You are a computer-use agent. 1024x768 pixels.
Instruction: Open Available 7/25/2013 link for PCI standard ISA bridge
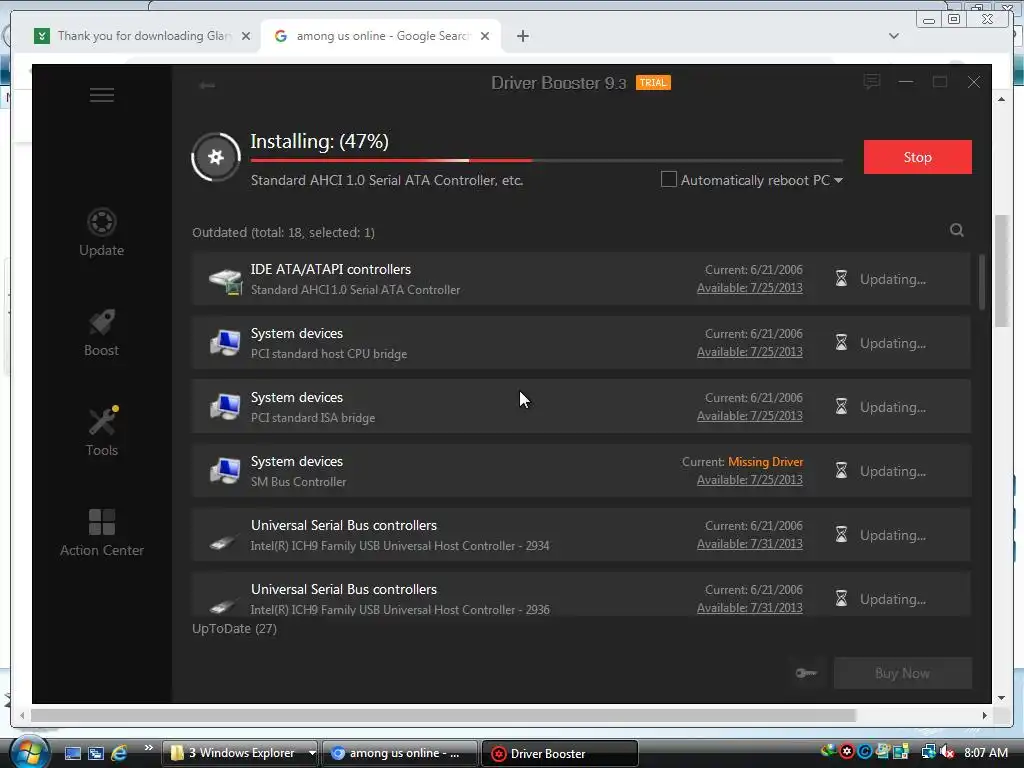point(750,416)
